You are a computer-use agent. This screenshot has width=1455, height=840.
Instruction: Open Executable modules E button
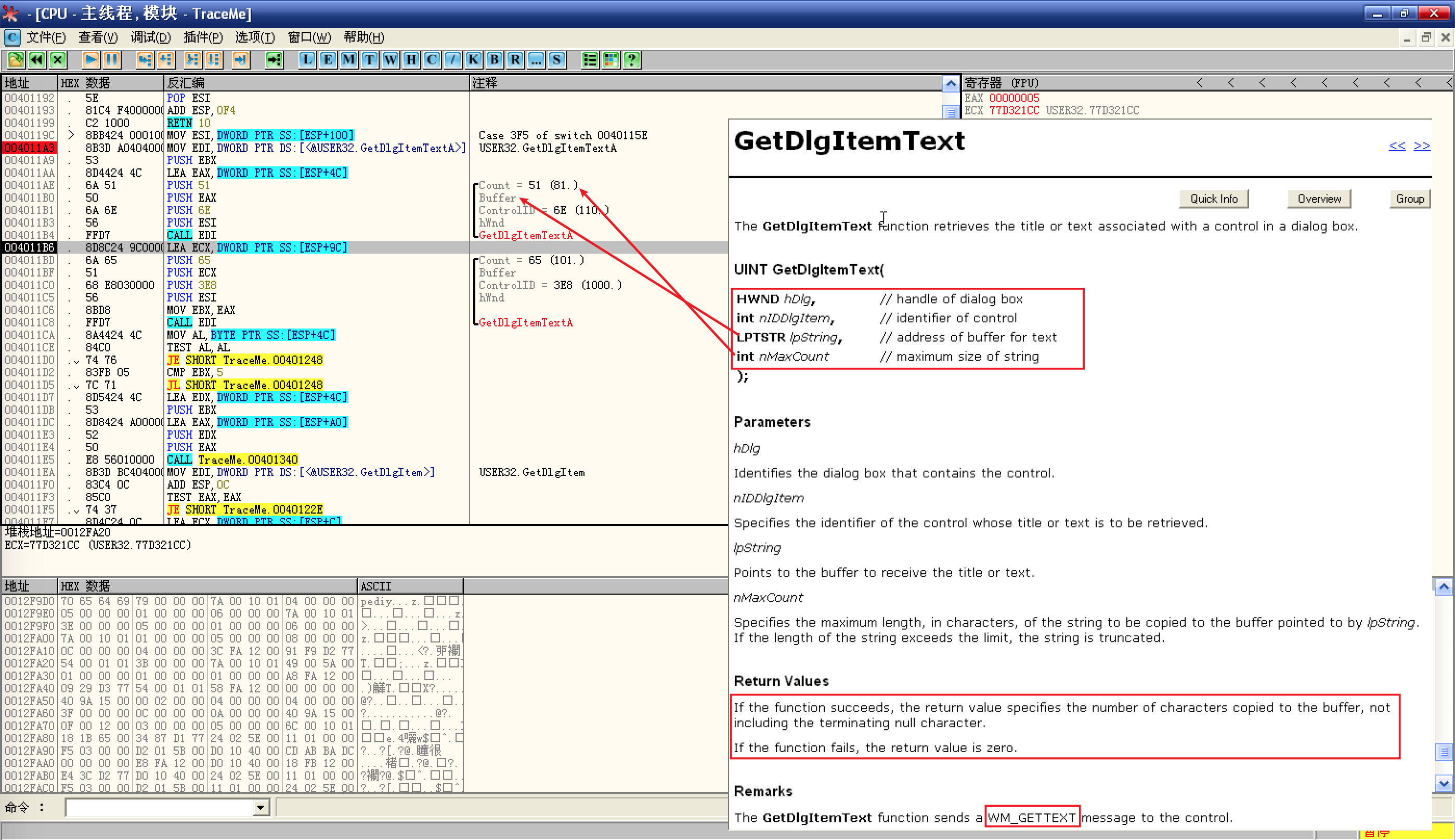[x=328, y=59]
